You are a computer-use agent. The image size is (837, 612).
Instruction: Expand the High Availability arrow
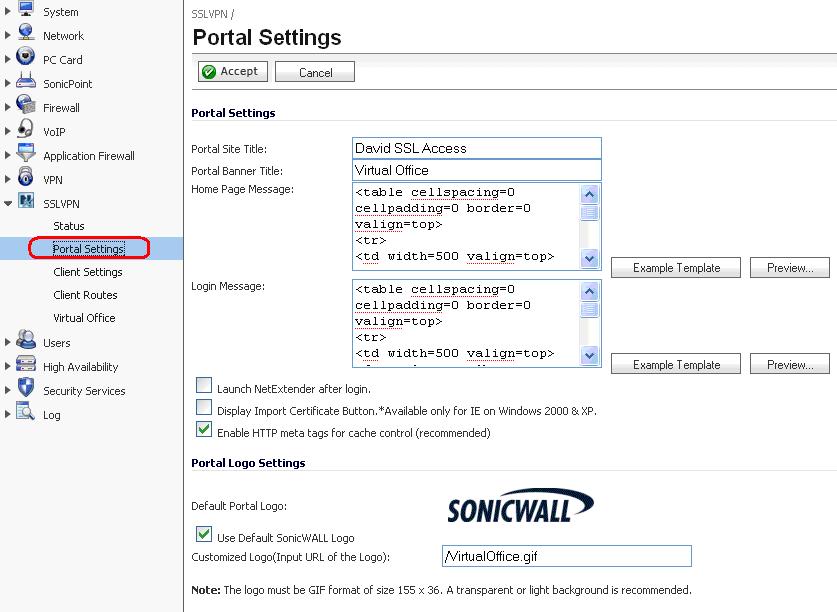pos(7,366)
